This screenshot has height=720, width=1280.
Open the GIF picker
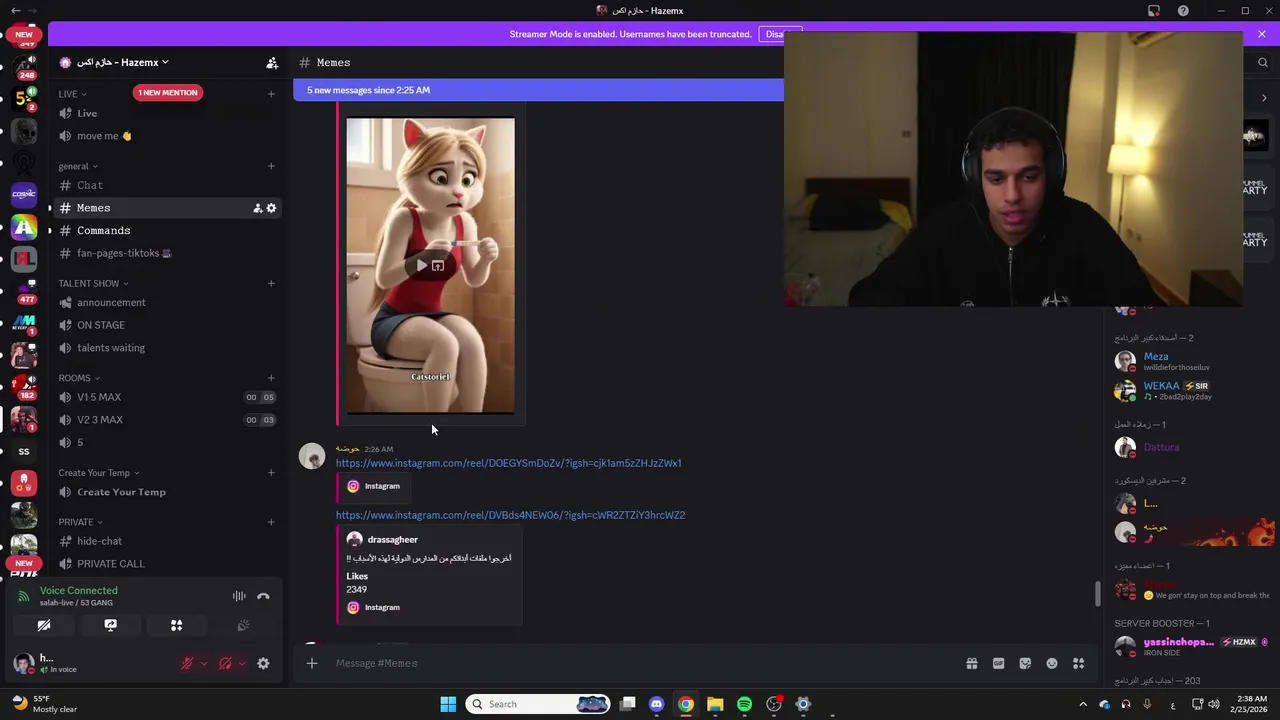click(998, 663)
